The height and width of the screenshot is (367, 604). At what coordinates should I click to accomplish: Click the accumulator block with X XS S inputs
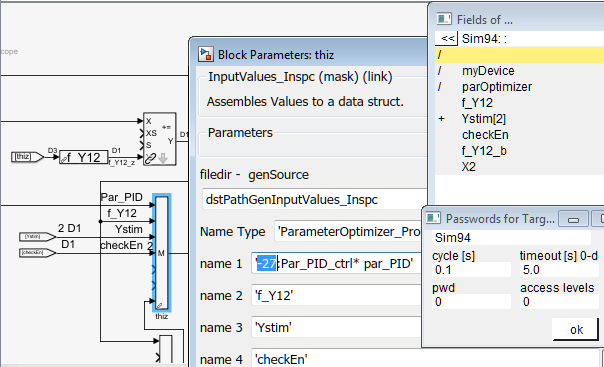[159, 139]
